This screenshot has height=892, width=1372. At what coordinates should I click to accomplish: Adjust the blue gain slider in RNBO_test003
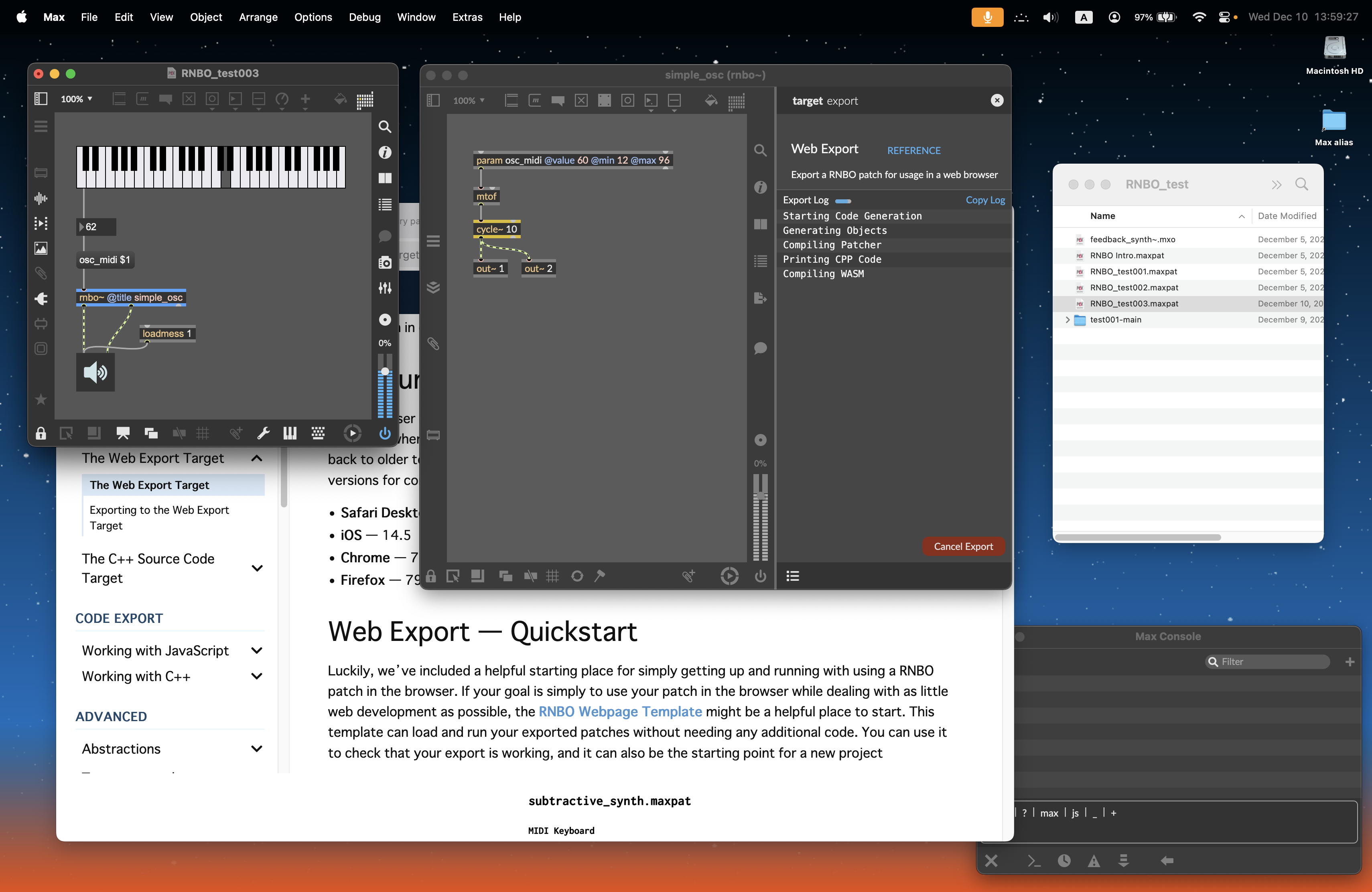384,372
